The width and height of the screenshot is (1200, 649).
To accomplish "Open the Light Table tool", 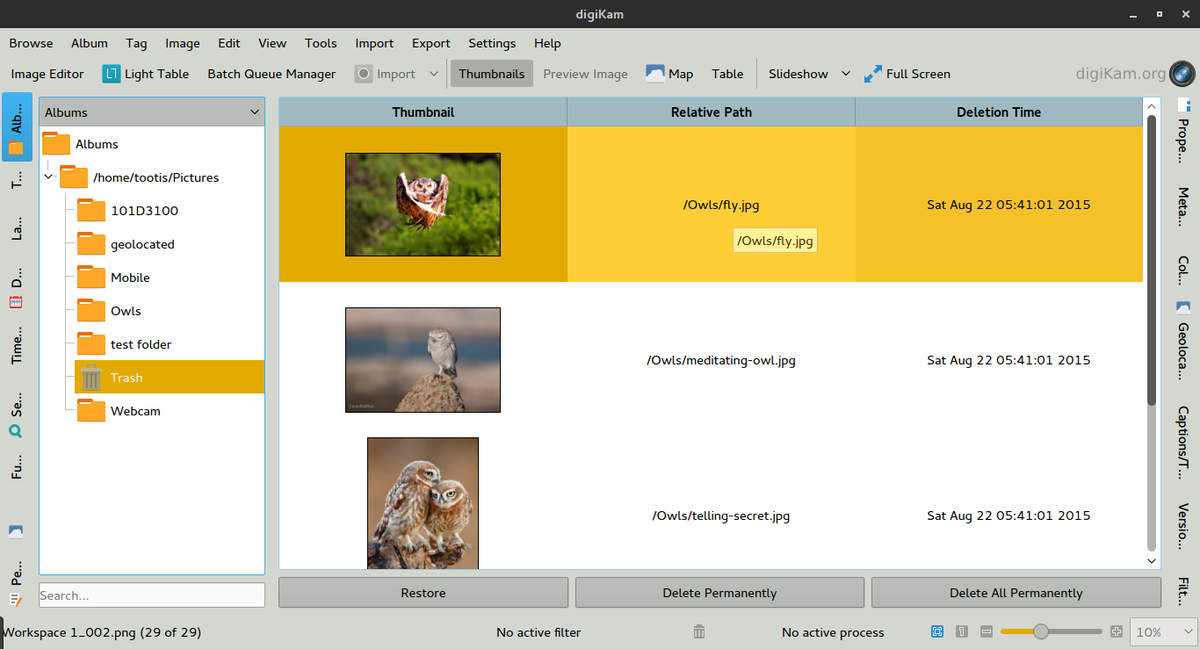I will [x=145, y=74].
